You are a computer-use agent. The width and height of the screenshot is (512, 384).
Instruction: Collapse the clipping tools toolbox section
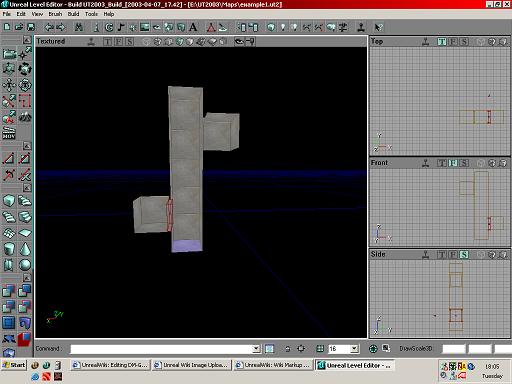[27, 146]
